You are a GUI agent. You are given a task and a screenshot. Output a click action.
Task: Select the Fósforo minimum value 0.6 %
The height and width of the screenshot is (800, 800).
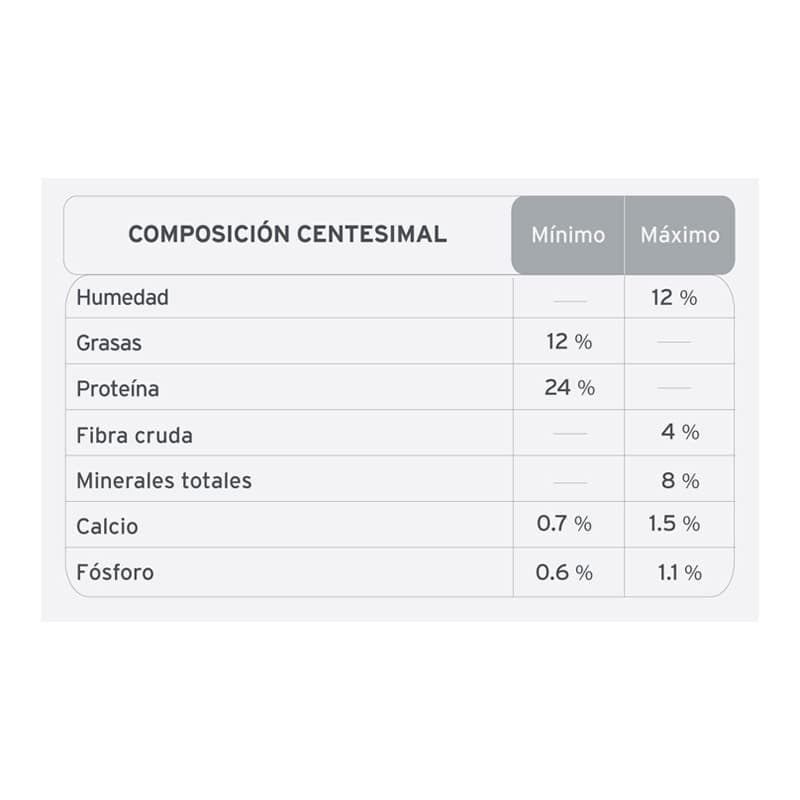564,572
